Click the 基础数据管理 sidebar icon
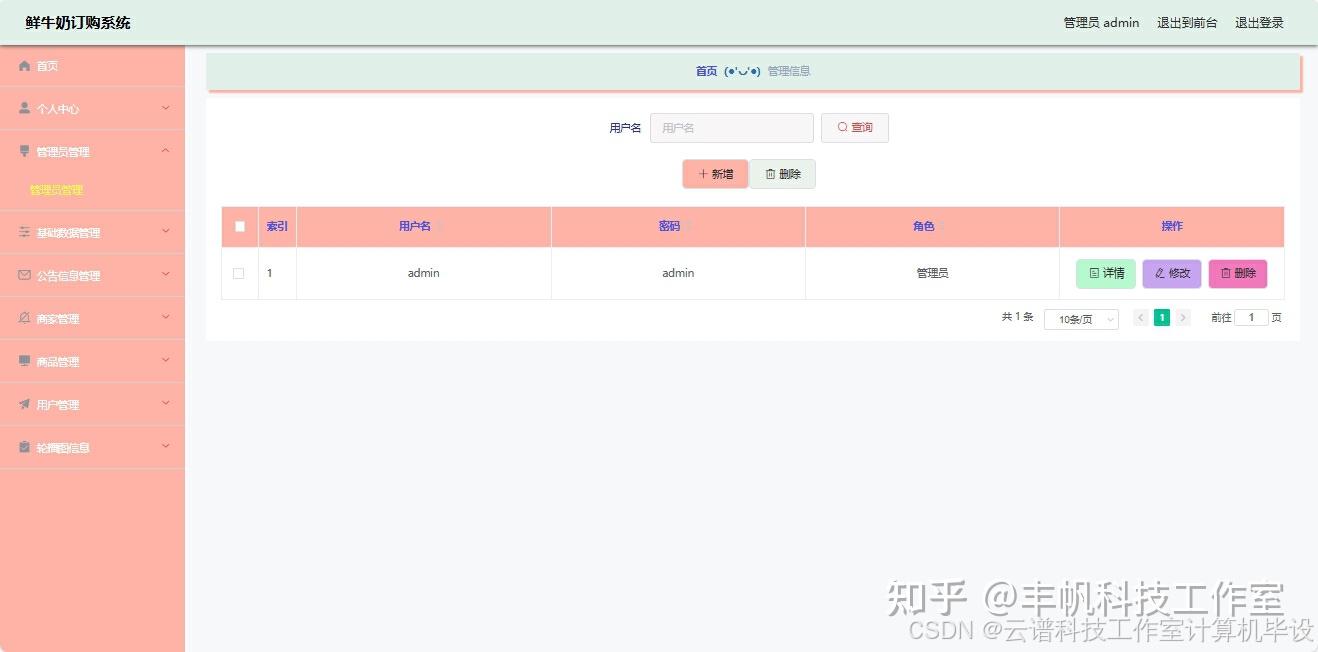Image resolution: width=1318 pixels, height=652 pixels. pyautogui.click(x=24, y=232)
